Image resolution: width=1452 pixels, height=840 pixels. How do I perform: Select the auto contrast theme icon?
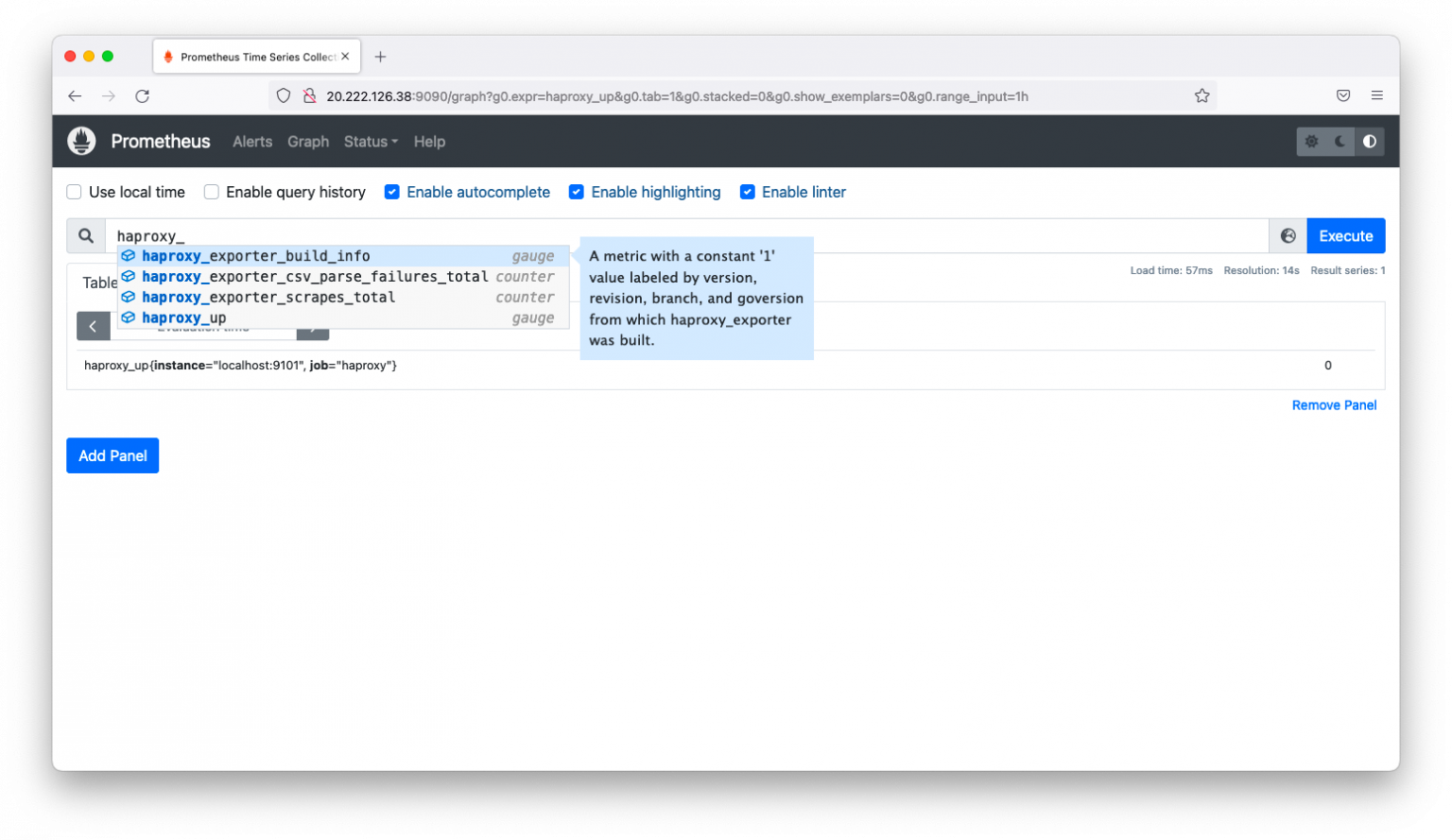1369,142
